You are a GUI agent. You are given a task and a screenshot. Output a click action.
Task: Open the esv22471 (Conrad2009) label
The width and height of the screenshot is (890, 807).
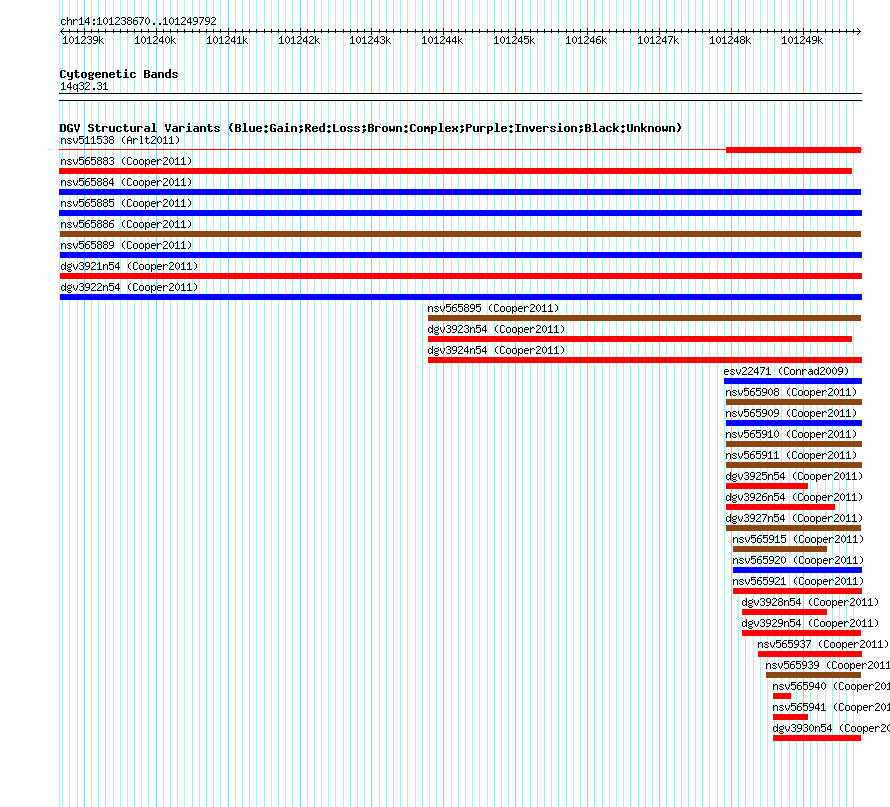tap(786, 371)
